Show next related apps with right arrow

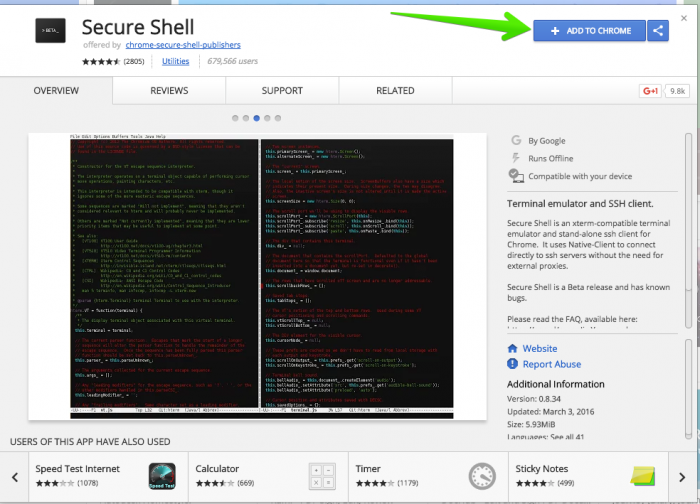tap(682, 477)
